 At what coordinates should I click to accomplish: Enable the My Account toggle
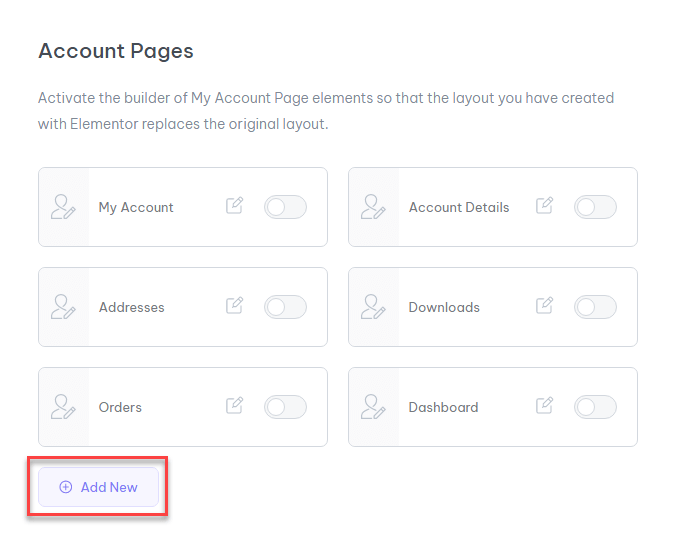coord(285,207)
